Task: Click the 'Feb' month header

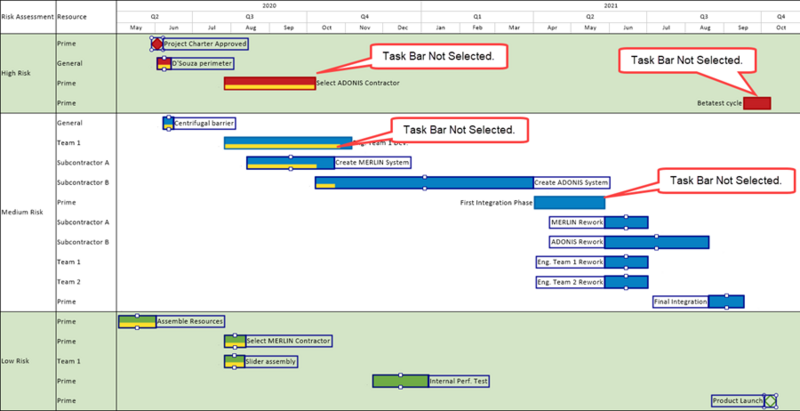Action: [478, 28]
